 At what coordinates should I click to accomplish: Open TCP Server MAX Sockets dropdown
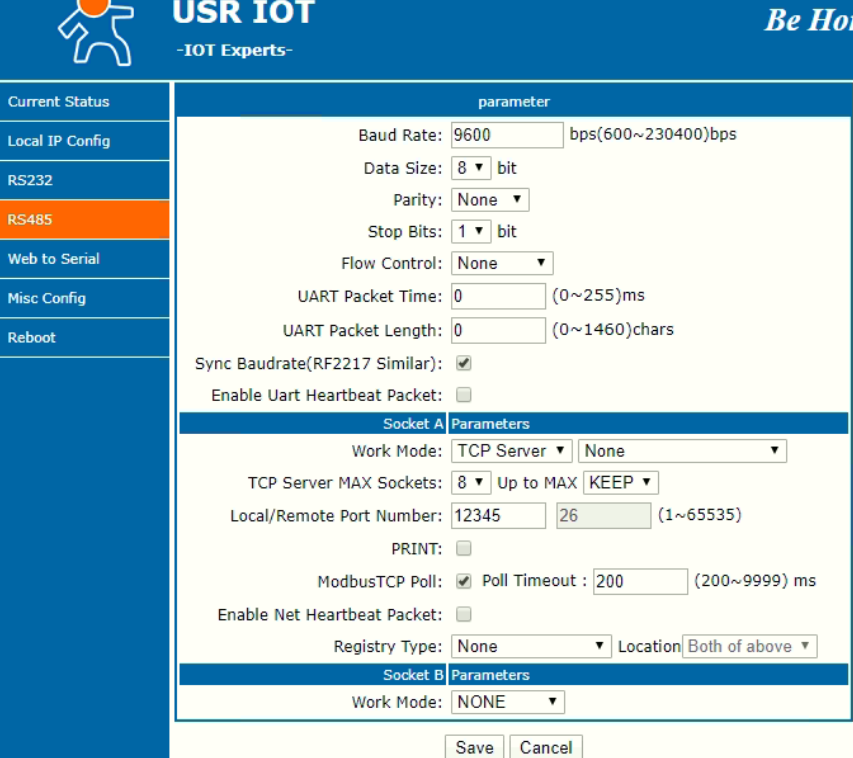pyautogui.click(x=471, y=482)
